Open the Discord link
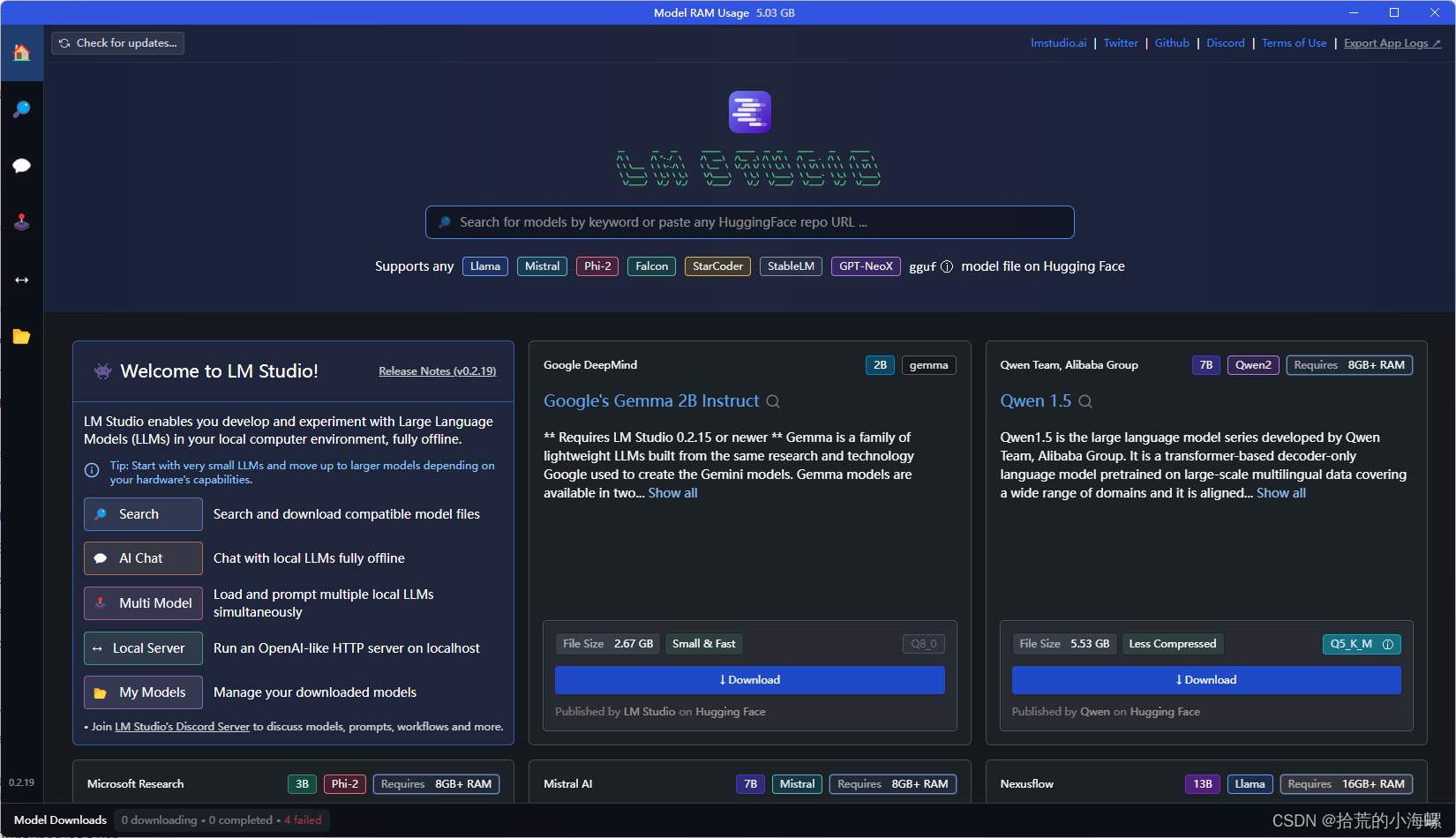The height and width of the screenshot is (838, 1456). point(1226,43)
